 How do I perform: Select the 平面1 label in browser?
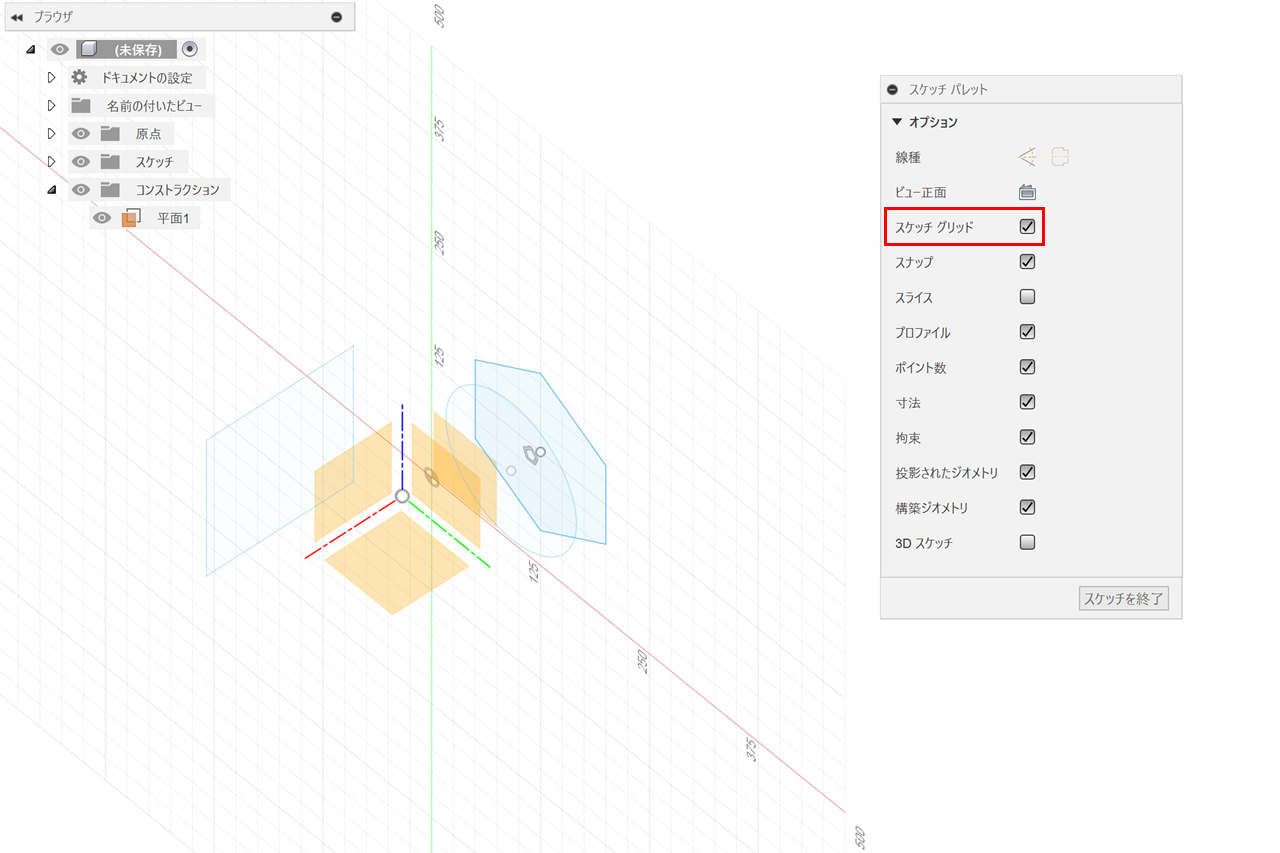click(173, 217)
